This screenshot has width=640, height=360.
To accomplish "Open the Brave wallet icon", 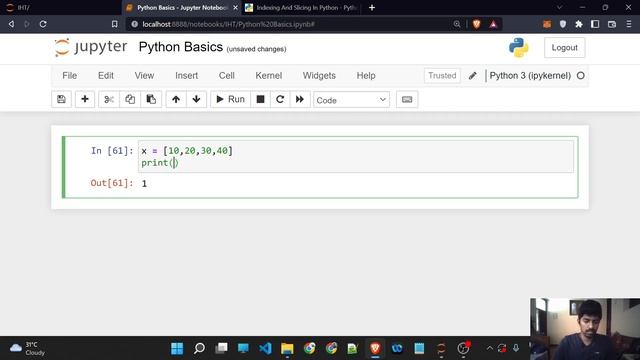I will (612, 24).
